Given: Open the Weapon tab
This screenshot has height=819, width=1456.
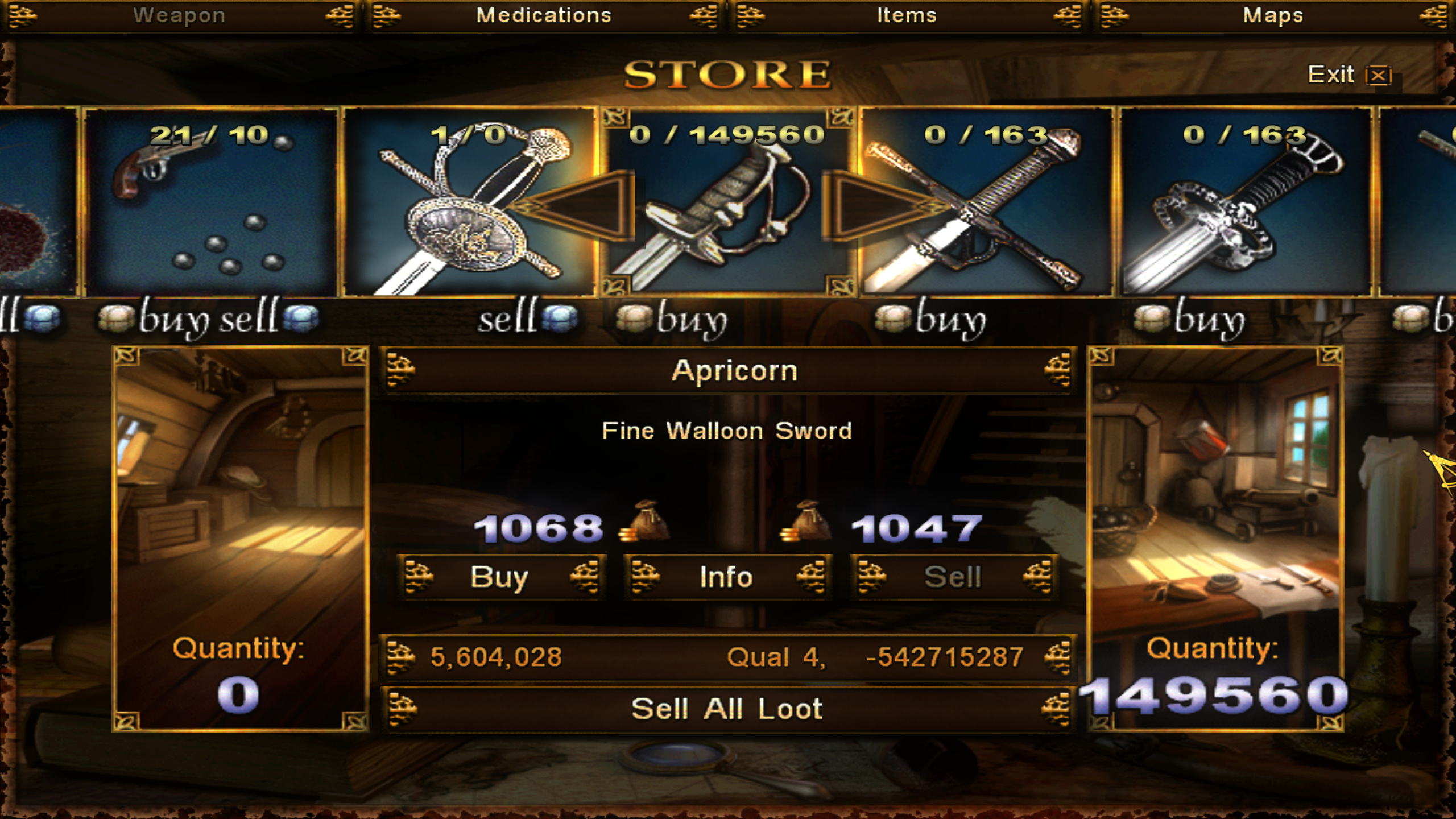Looking at the screenshot, I should coord(179,16).
